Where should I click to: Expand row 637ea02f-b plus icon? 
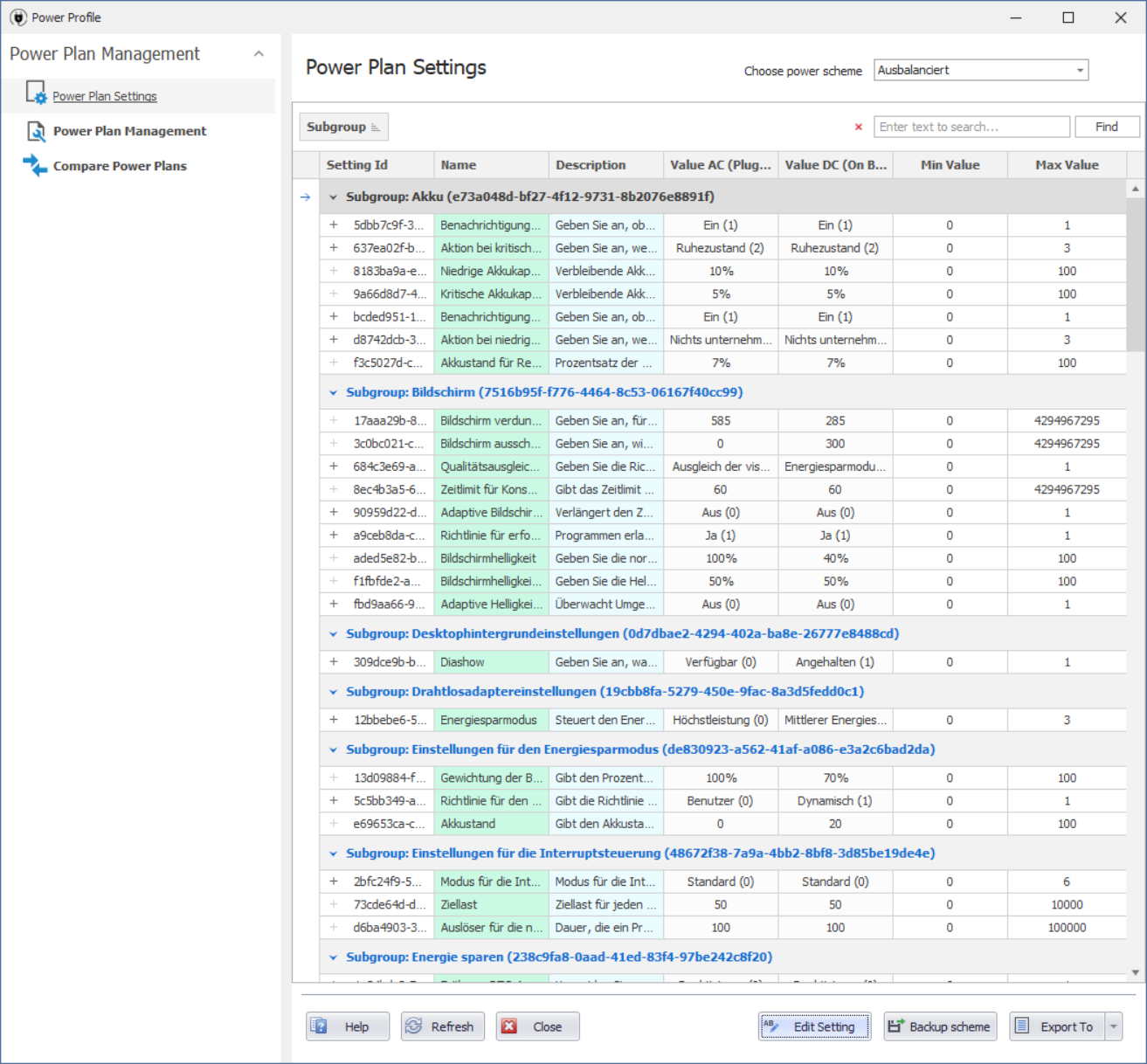pyautogui.click(x=334, y=248)
